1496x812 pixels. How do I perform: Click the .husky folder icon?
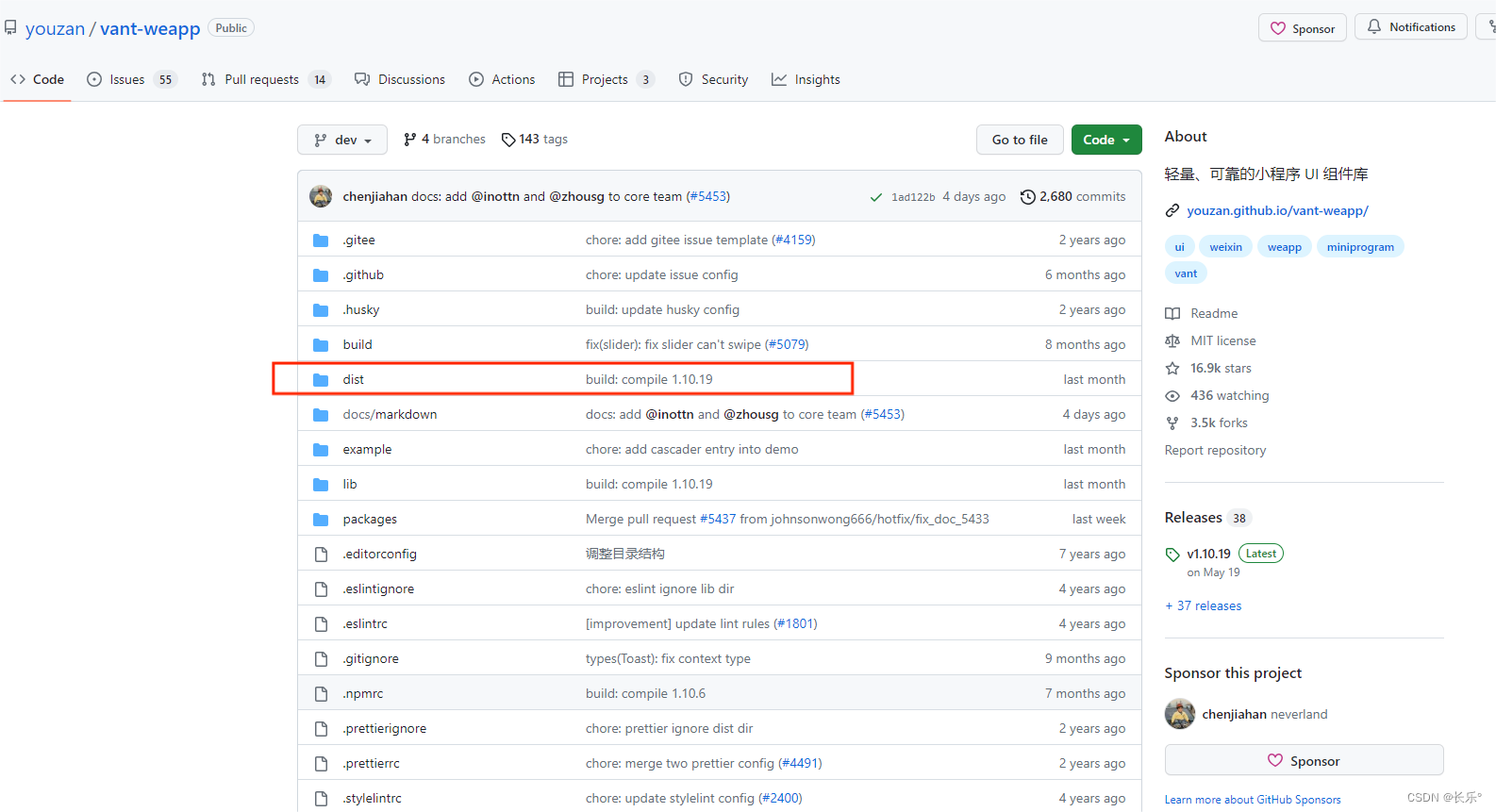(321, 310)
